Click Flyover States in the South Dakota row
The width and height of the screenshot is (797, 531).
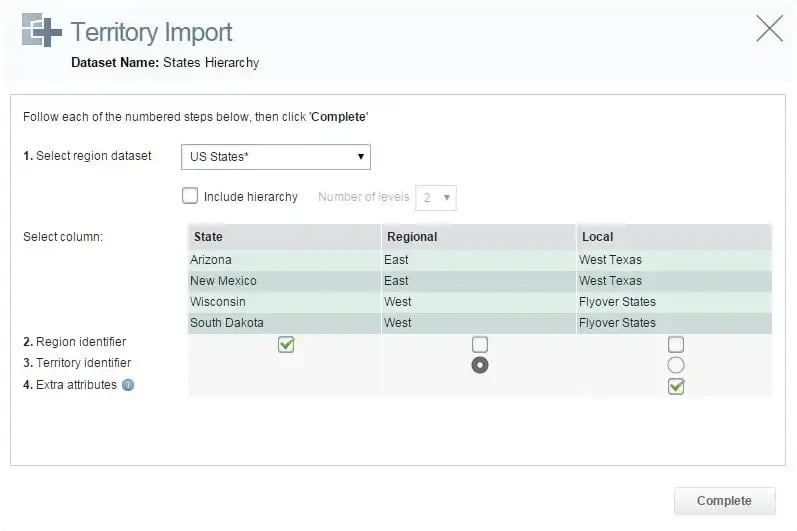(675, 323)
